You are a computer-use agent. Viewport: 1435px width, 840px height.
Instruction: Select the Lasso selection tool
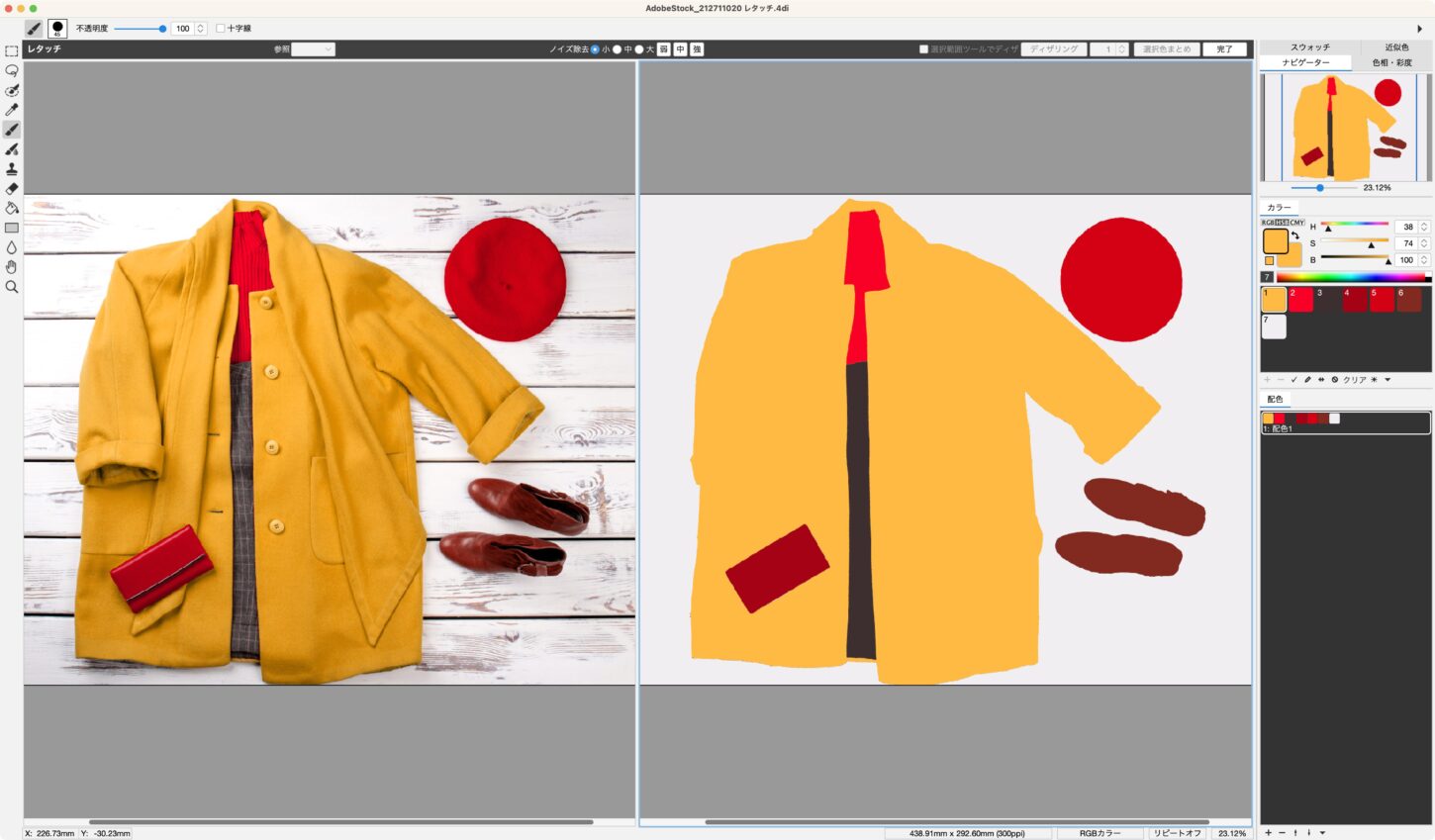point(12,71)
